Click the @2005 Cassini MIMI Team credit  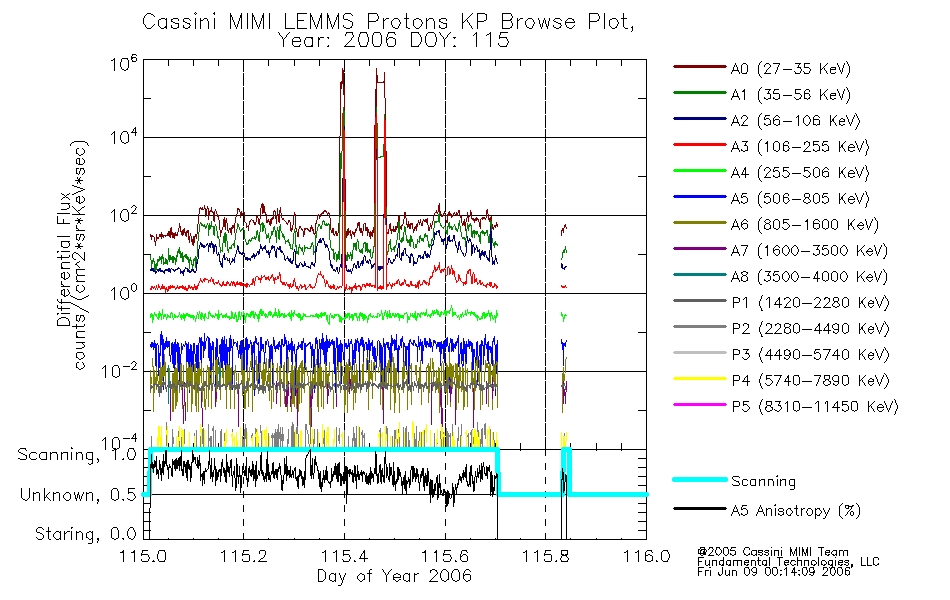pos(773,552)
